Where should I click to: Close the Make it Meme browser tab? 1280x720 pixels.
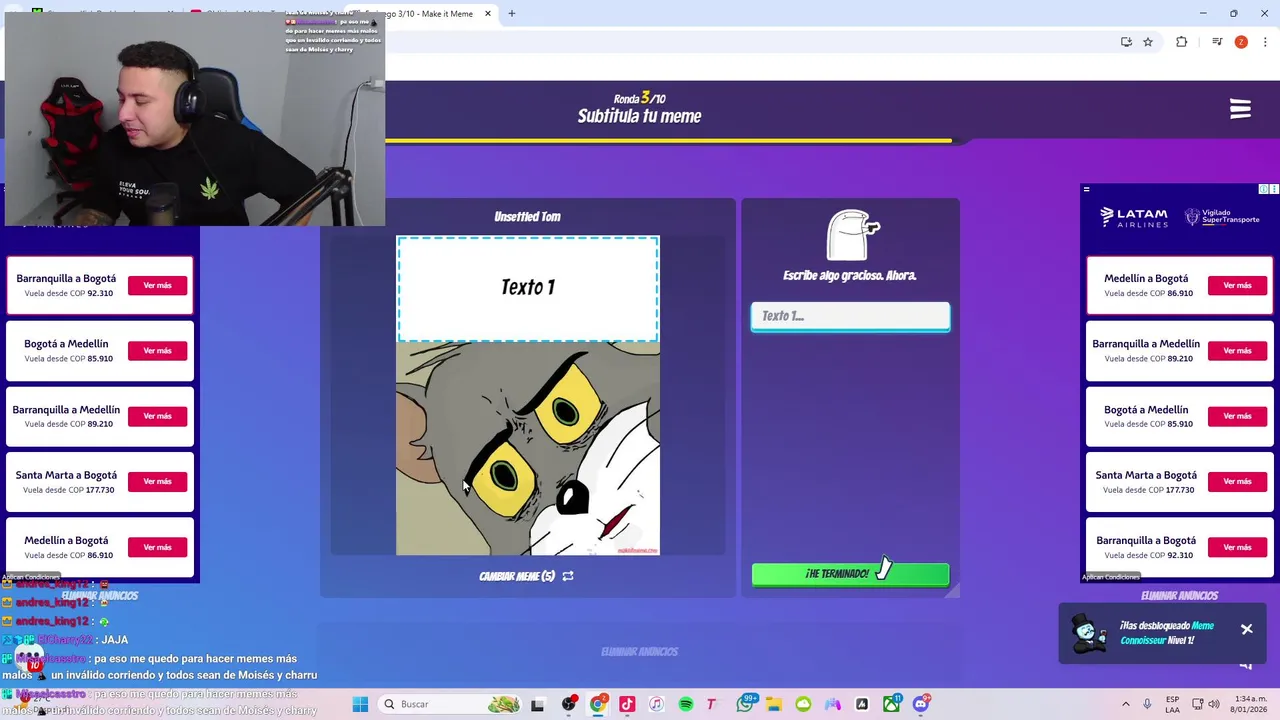488,14
